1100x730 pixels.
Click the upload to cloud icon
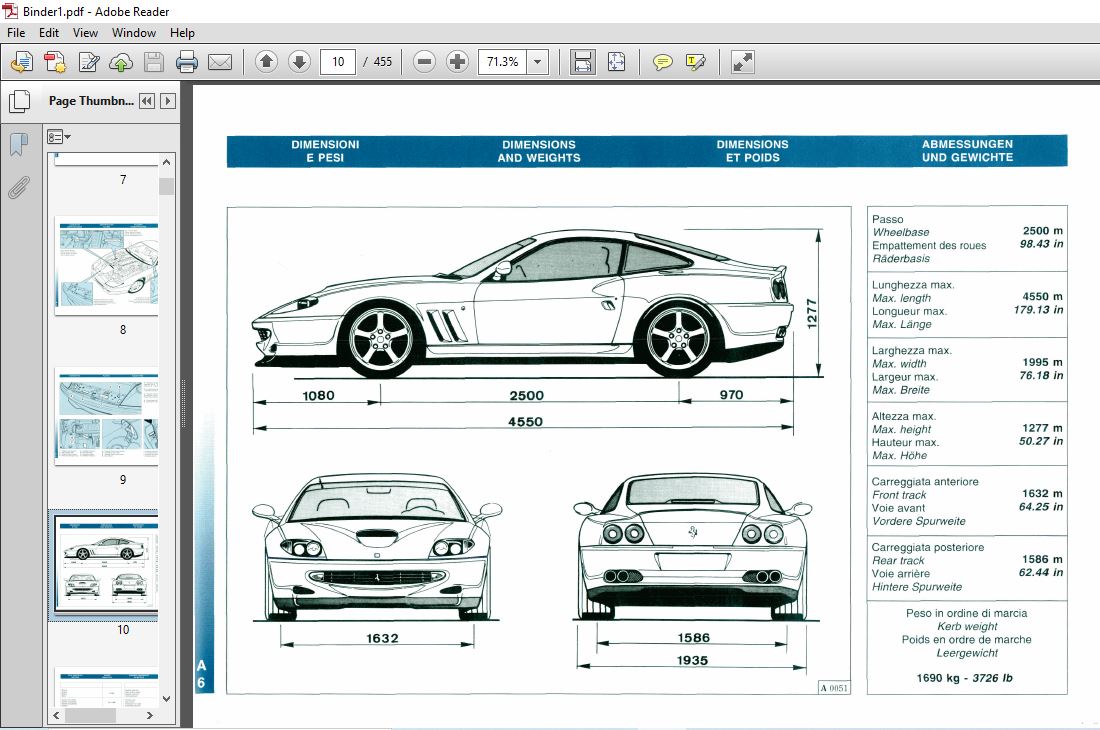point(121,62)
